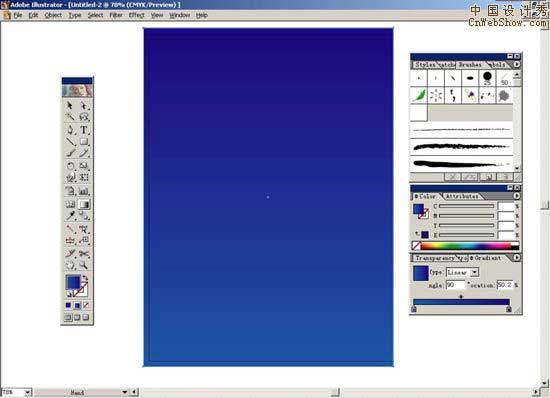Switch to the Attributes tab
Image resolution: width=550 pixels, height=398 pixels.
pyautogui.click(x=462, y=196)
